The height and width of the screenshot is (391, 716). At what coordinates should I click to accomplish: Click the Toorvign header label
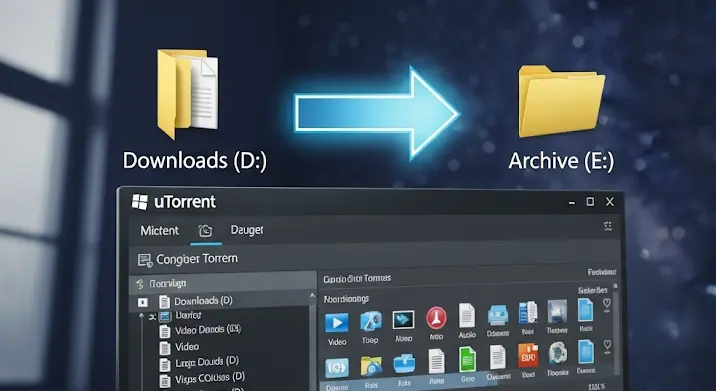[x=168, y=284]
